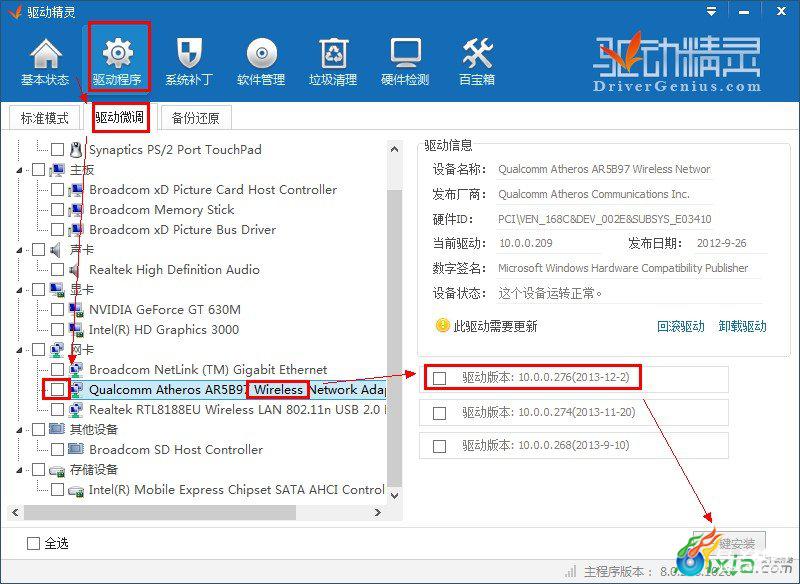The width and height of the screenshot is (800, 584).
Task: Check the Realtek High Definition Audio checkbox
Action: [58, 269]
